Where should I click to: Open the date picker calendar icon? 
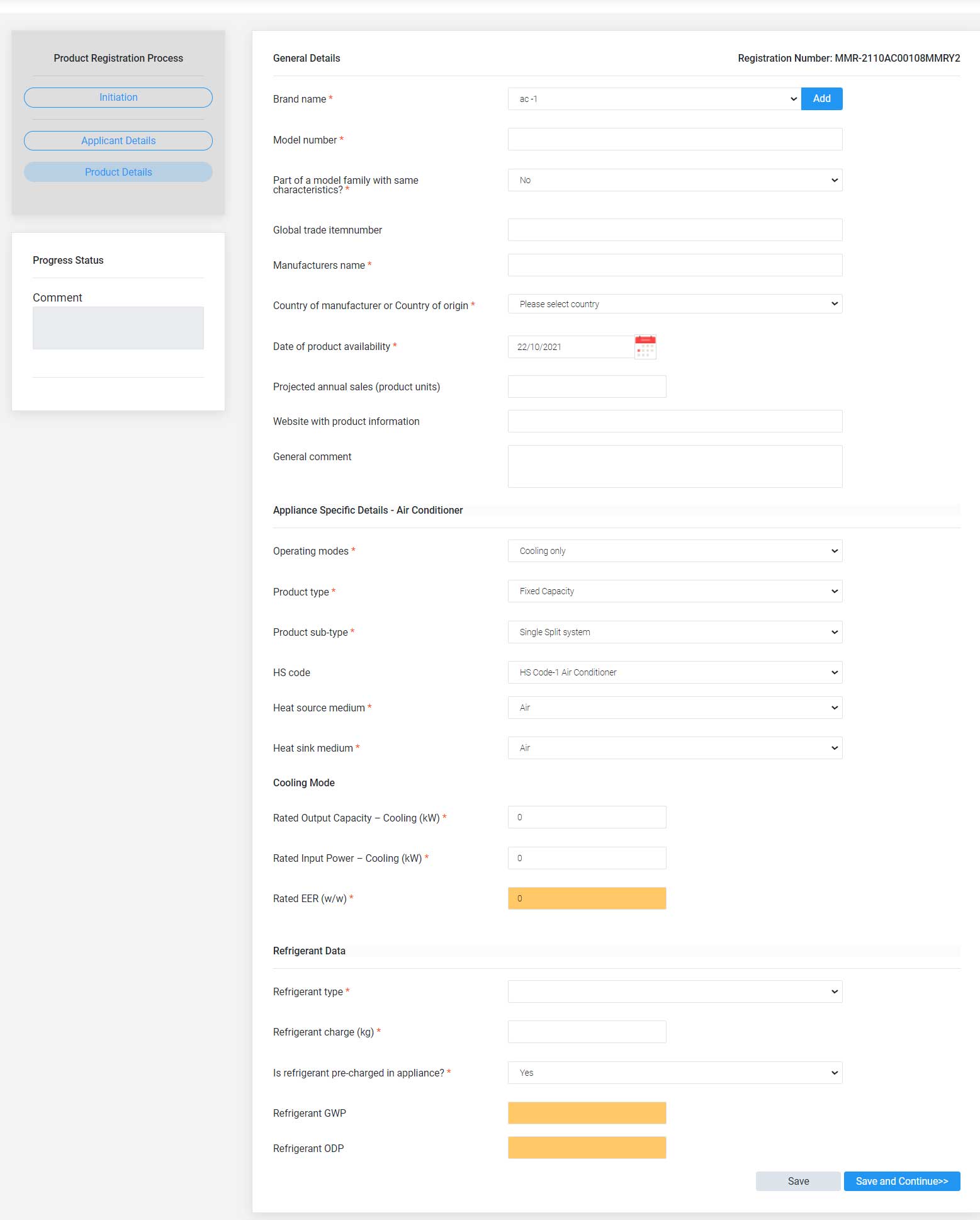tap(645, 347)
